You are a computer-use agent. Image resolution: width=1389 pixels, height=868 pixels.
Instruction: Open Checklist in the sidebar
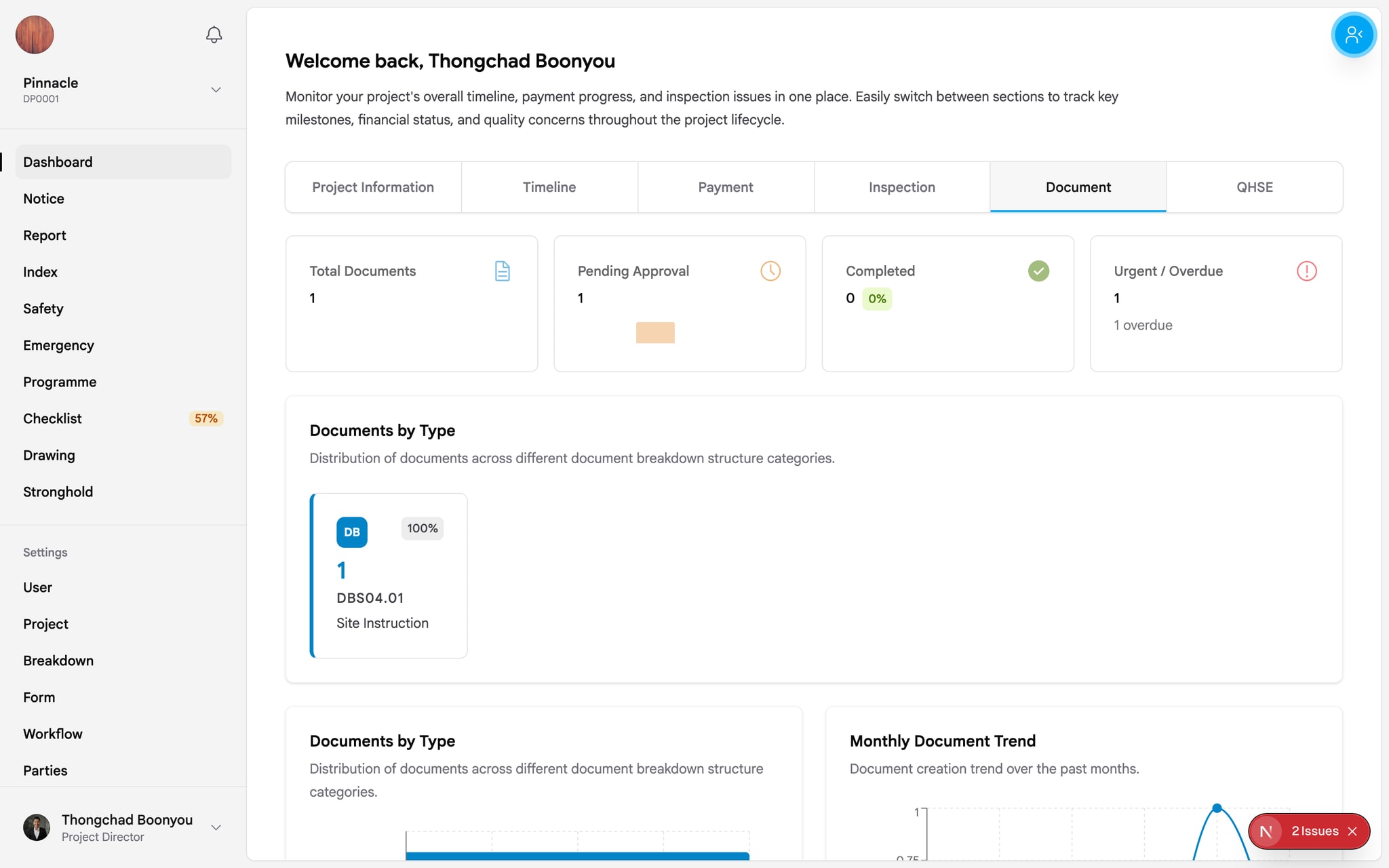(52, 418)
